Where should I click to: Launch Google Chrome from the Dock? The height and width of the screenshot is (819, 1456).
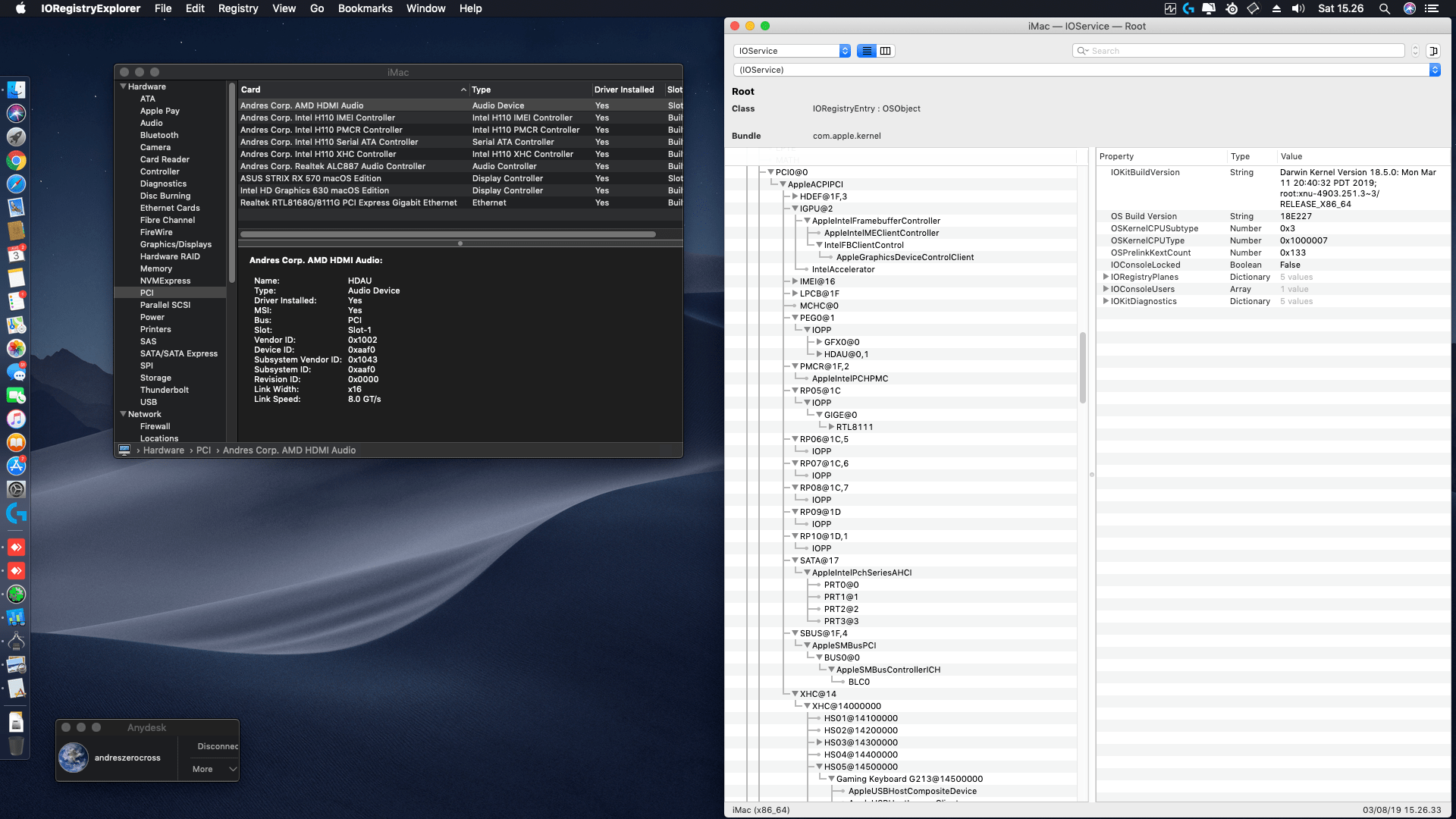pyautogui.click(x=16, y=160)
